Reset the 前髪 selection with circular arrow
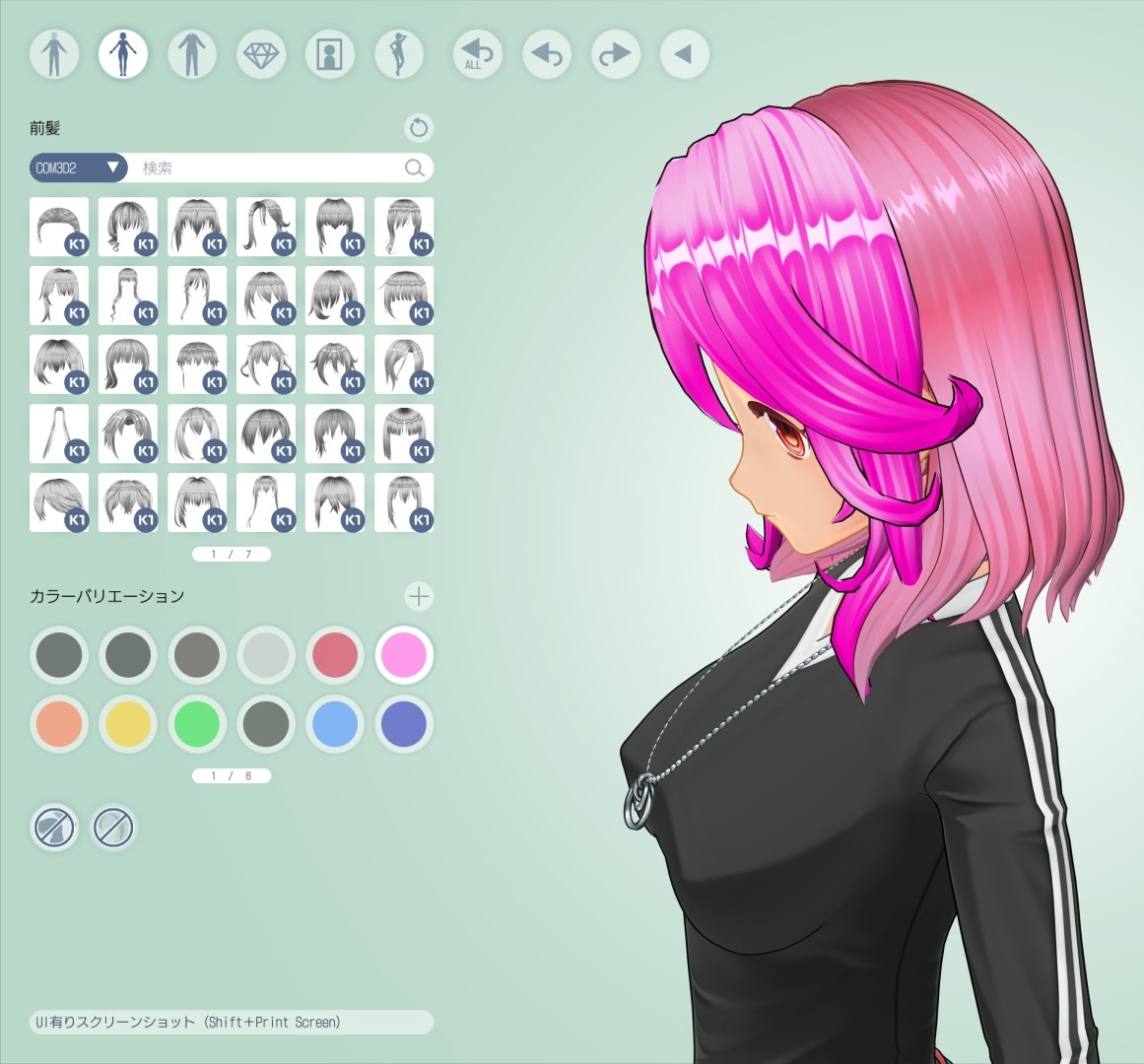This screenshot has height=1064, width=1144. tap(419, 128)
